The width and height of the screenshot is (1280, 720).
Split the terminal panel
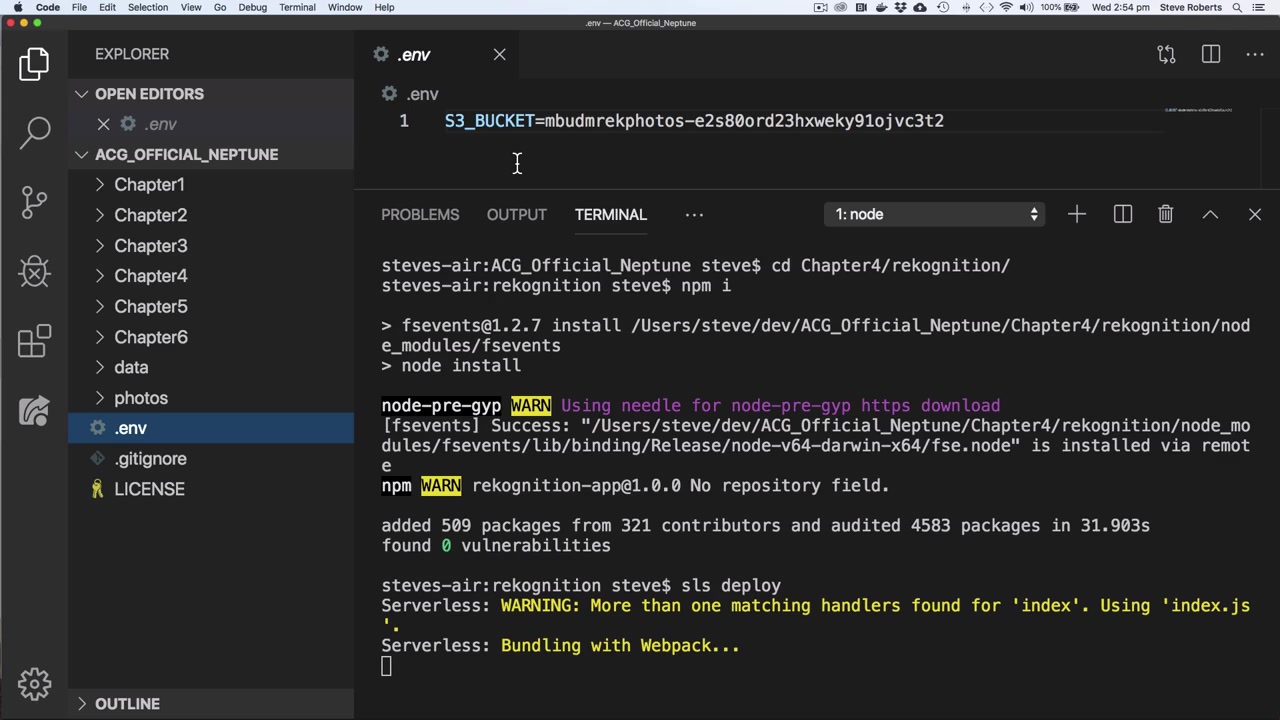pos(1122,214)
